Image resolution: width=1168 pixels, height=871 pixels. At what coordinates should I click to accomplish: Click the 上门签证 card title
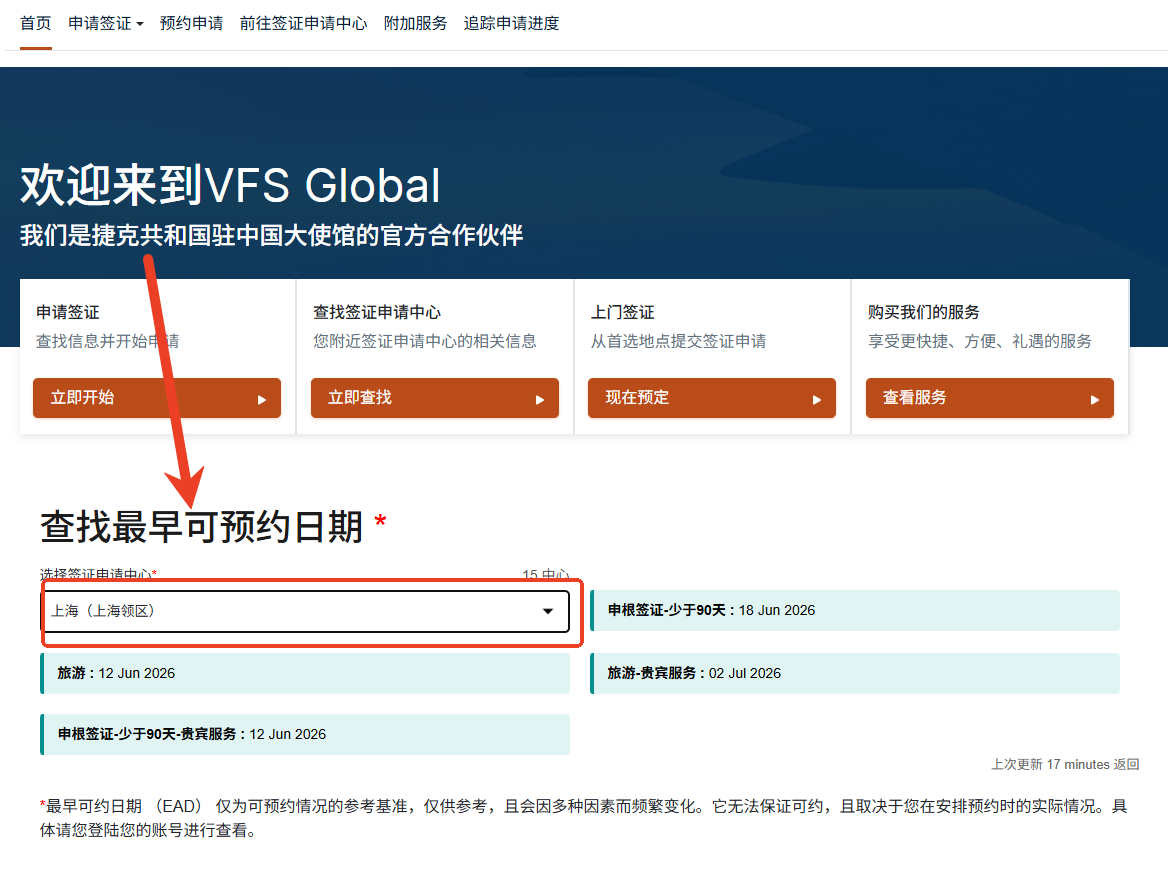tap(623, 312)
